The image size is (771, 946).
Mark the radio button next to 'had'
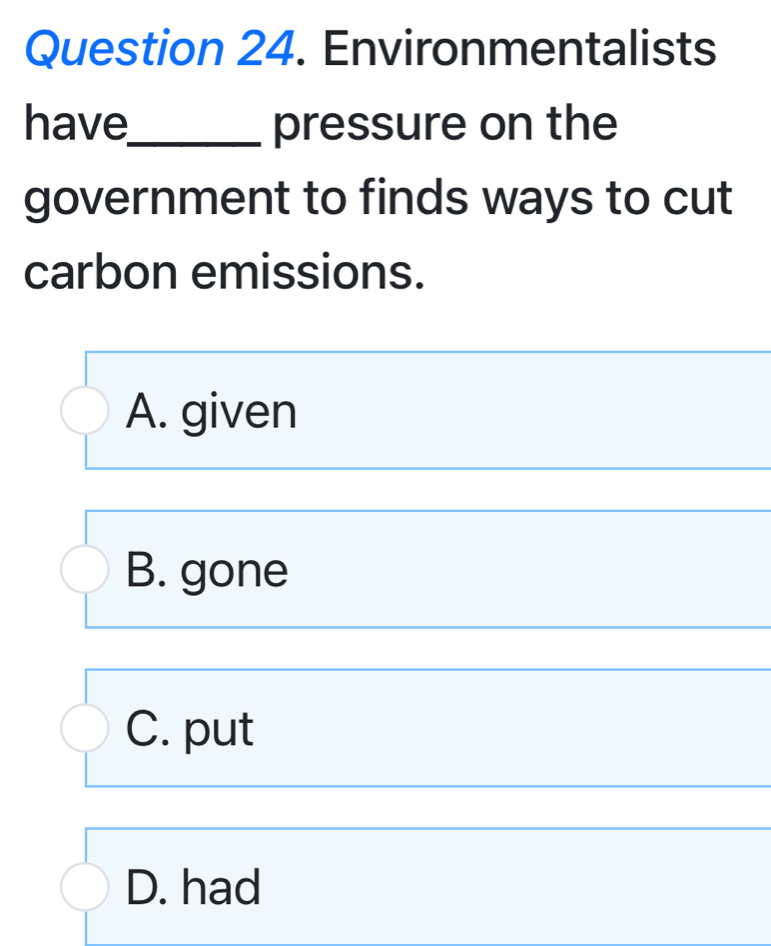pyautogui.click(x=84, y=887)
